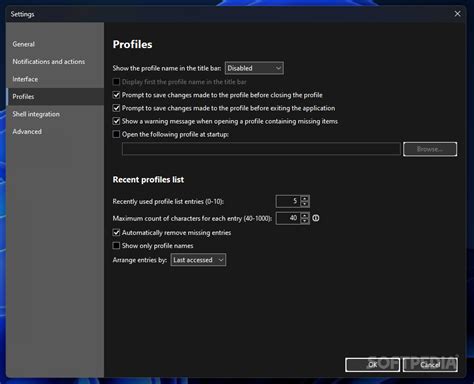The image size is (474, 384).
Task: Go to the Advanced section
Action: click(55, 132)
